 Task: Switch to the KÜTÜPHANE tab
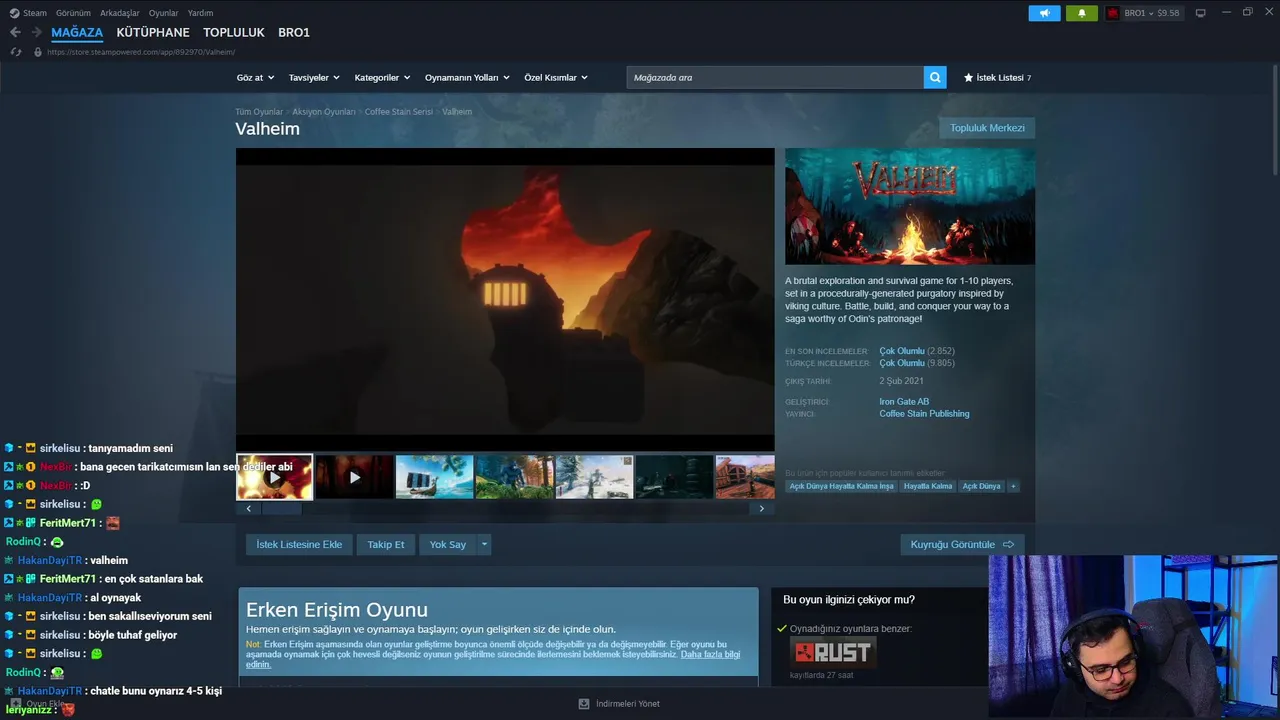click(153, 32)
